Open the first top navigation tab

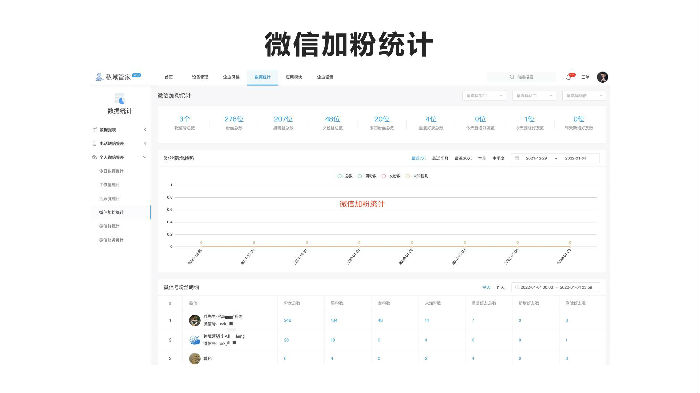pyautogui.click(x=169, y=77)
